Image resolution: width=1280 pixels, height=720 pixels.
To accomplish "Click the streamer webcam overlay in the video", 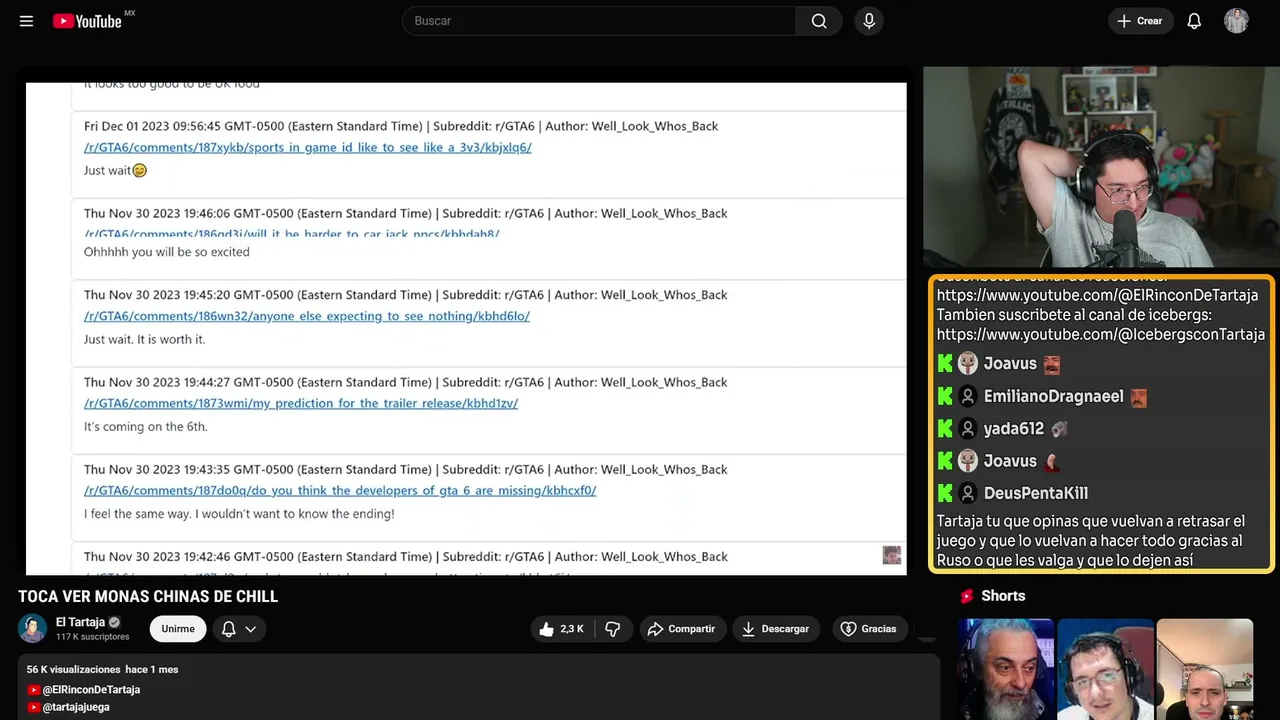I will [x=1101, y=167].
